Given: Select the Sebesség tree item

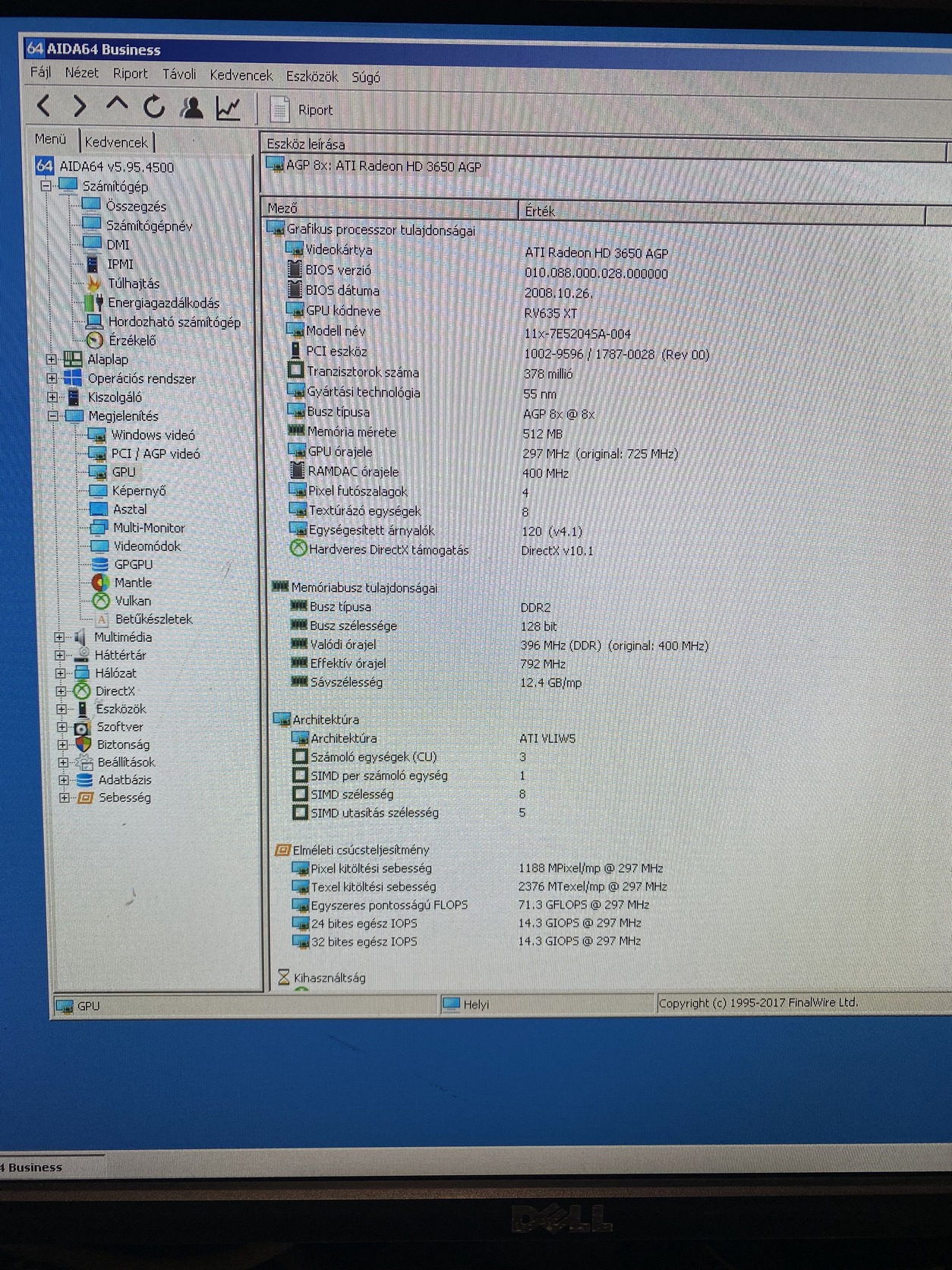Looking at the screenshot, I should click(115, 798).
